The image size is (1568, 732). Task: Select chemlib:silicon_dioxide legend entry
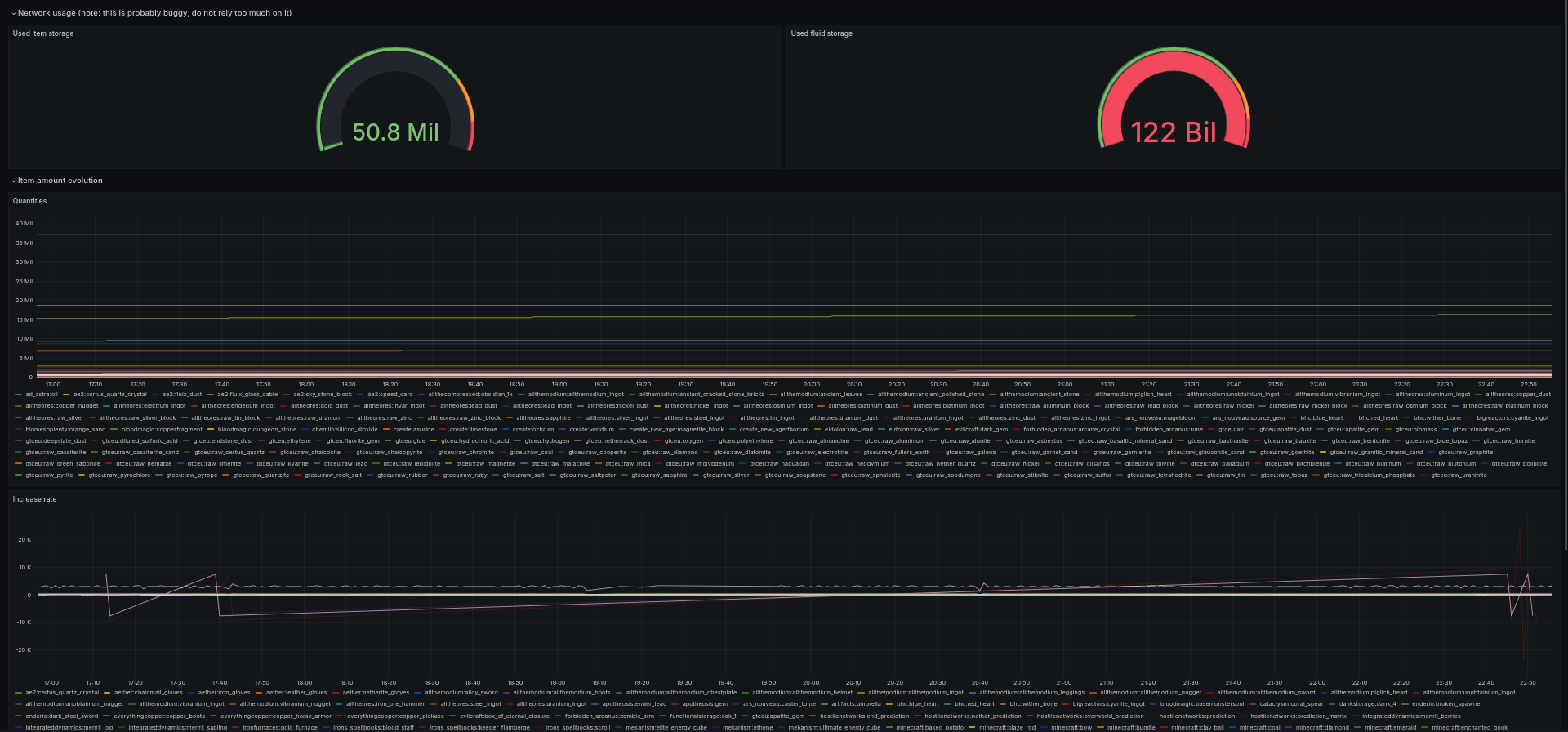tap(345, 429)
